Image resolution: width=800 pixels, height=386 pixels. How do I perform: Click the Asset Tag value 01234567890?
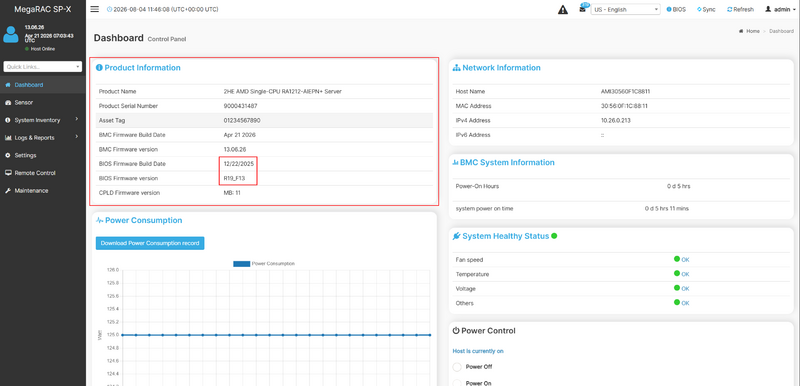[241, 120]
